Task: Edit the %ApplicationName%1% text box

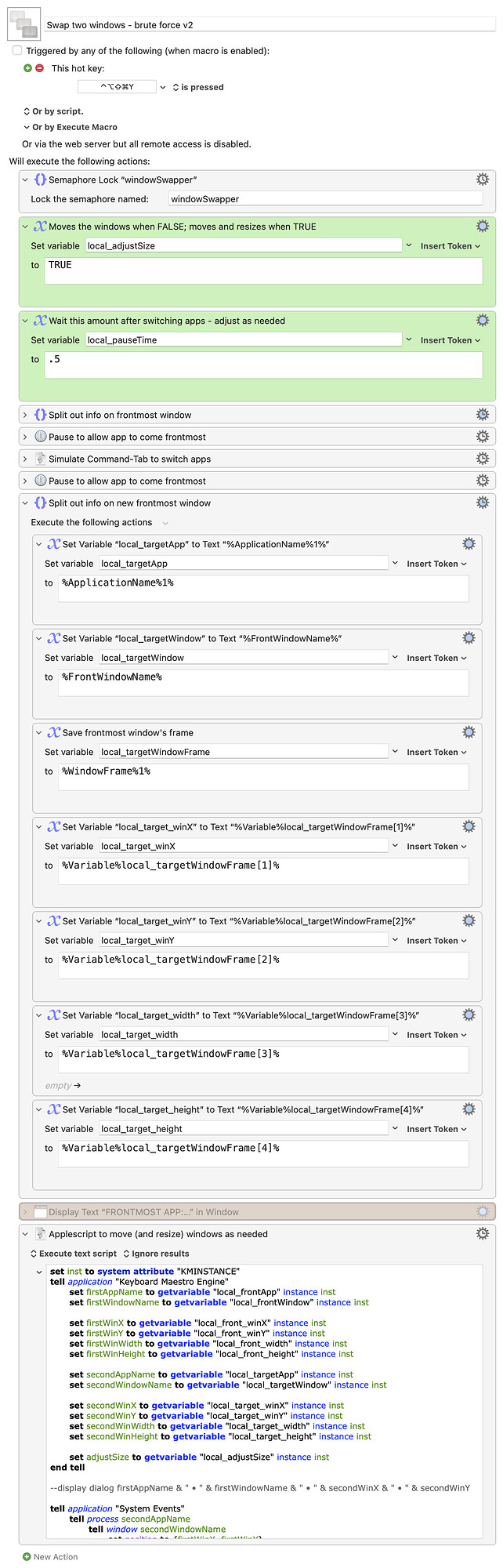Action: tap(264, 589)
